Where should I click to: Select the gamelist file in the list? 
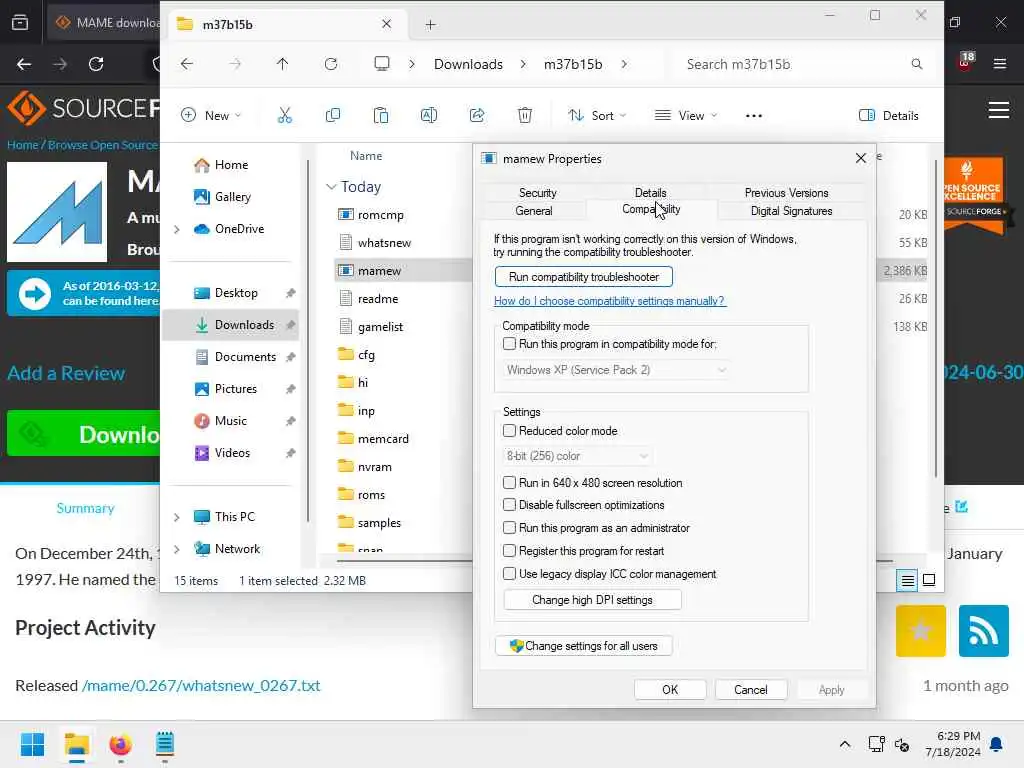[x=380, y=327]
